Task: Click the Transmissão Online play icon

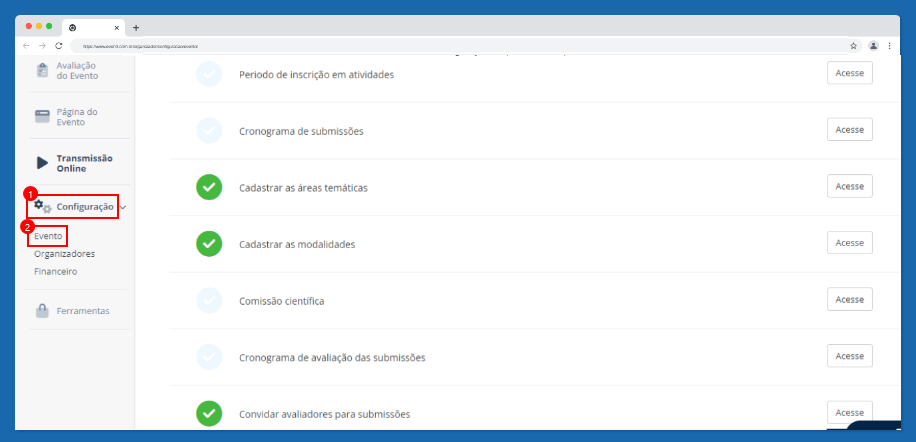Action: pyautogui.click(x=42, y=163)
